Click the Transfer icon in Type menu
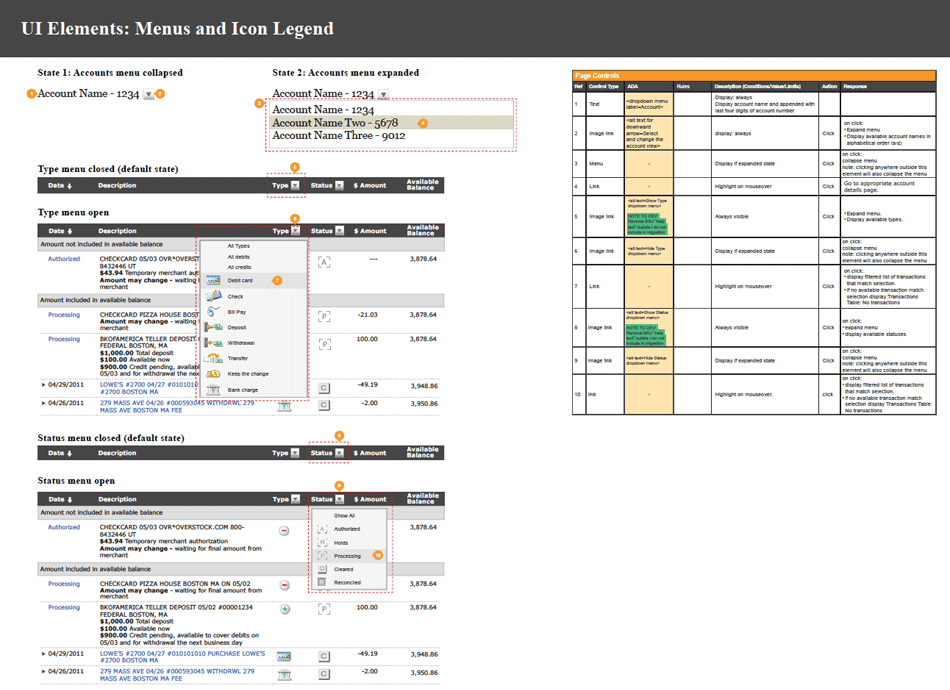This screenshot has width=950, height=690. pyautogui.click(x=213, y=358)
